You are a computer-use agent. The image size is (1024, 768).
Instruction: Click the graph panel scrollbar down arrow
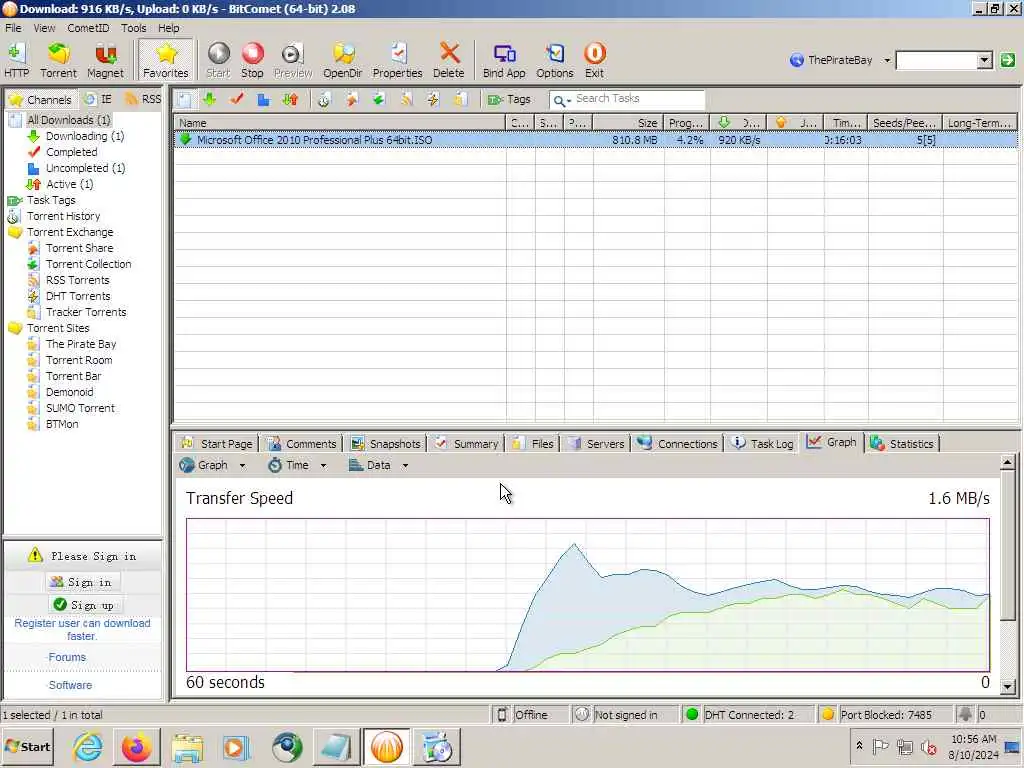1007,686
